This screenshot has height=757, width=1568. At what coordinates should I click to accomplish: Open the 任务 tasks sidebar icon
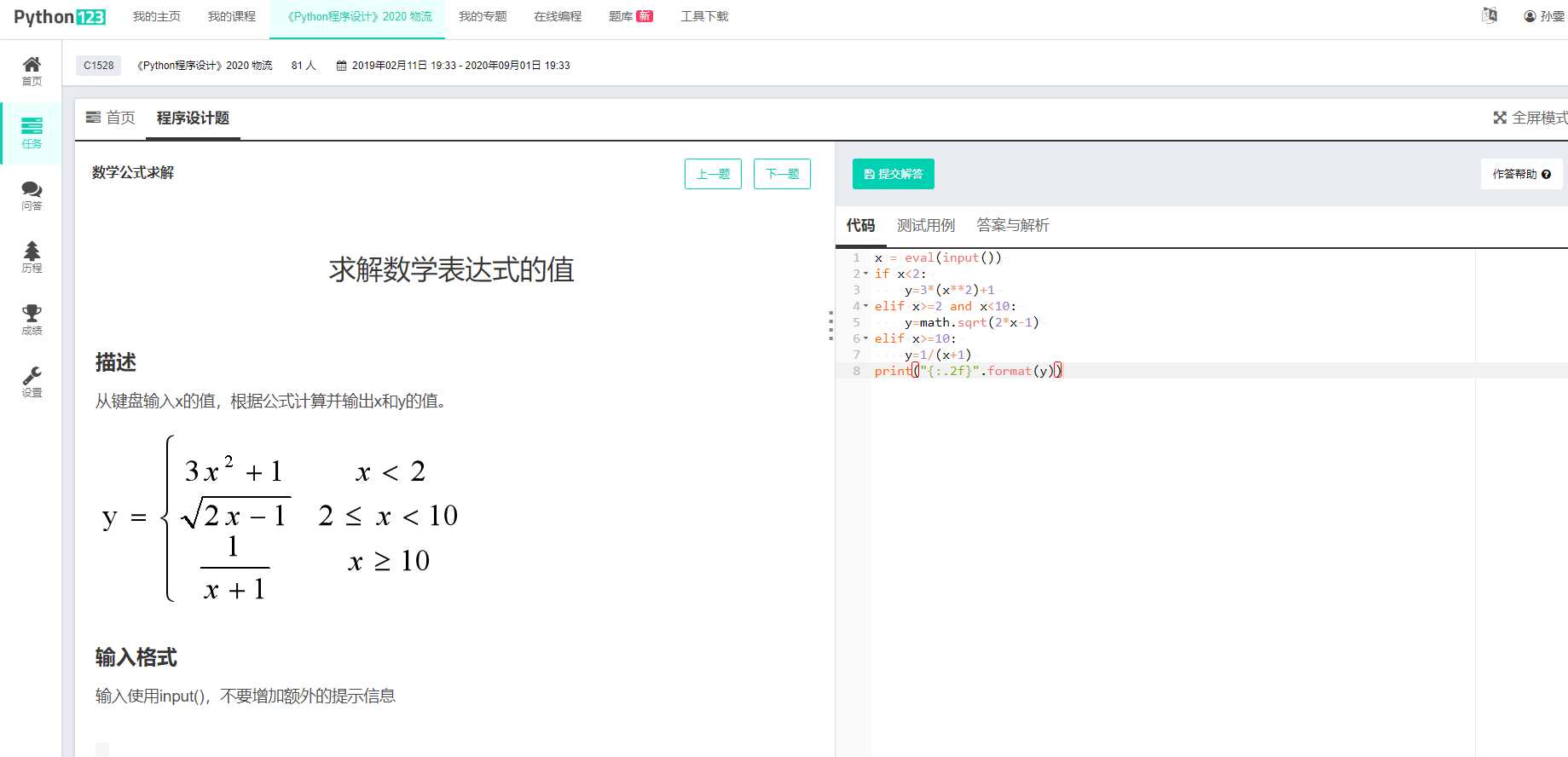tap(32, 134)
